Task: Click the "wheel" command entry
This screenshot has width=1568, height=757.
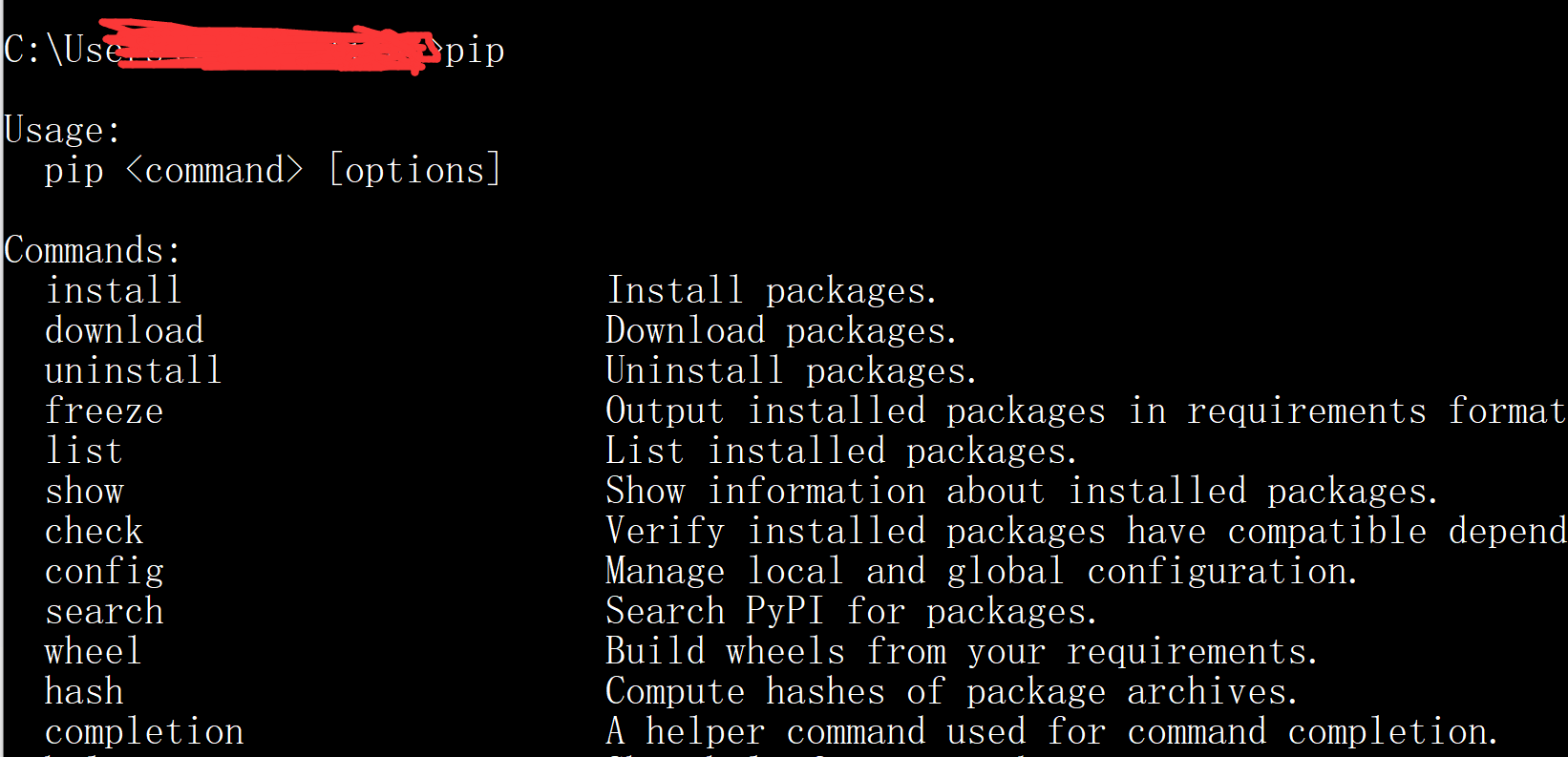Action: [x=94, y=651]
